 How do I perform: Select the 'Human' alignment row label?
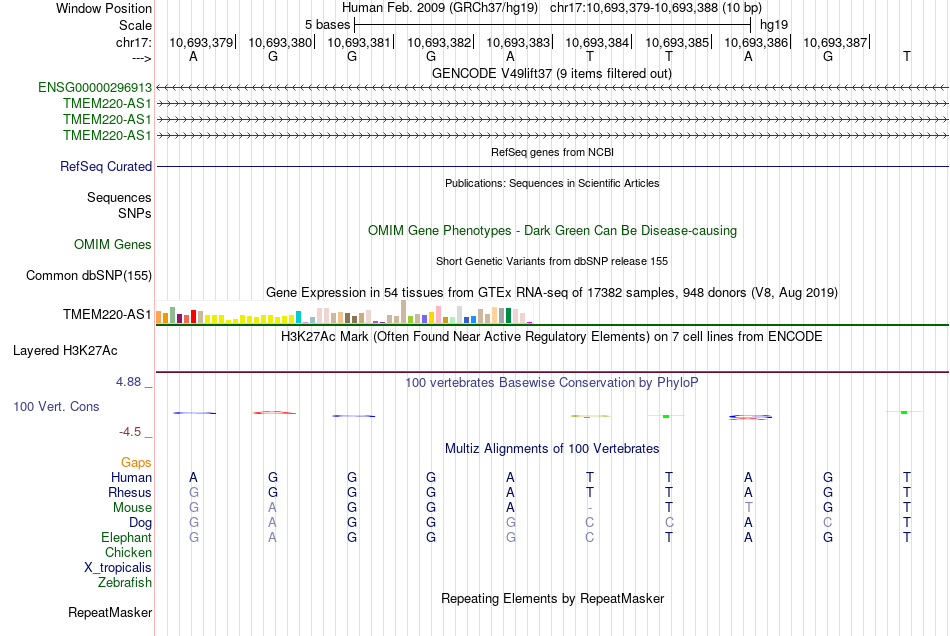click(131, 478)
